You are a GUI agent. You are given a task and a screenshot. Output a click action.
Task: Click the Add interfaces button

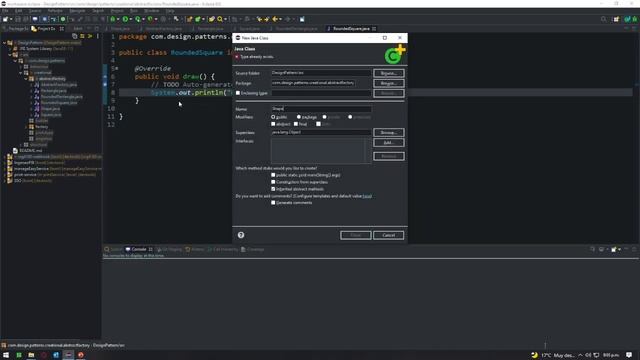click(x=389, y=143)
